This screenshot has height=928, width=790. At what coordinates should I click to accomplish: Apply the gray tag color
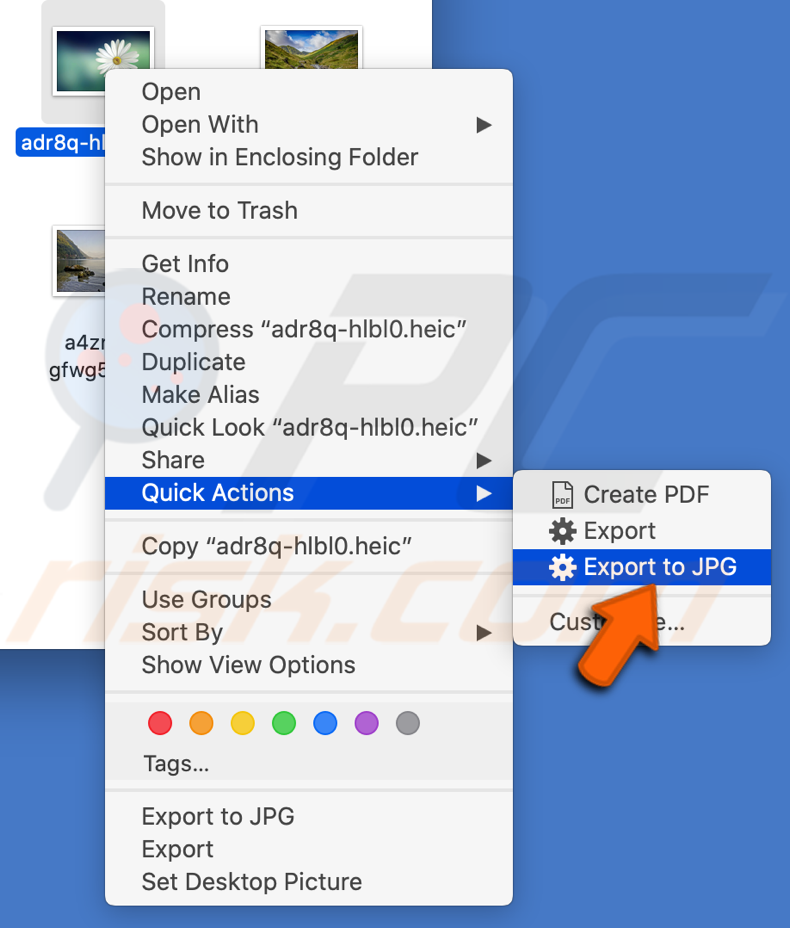(x=408, y=723)
